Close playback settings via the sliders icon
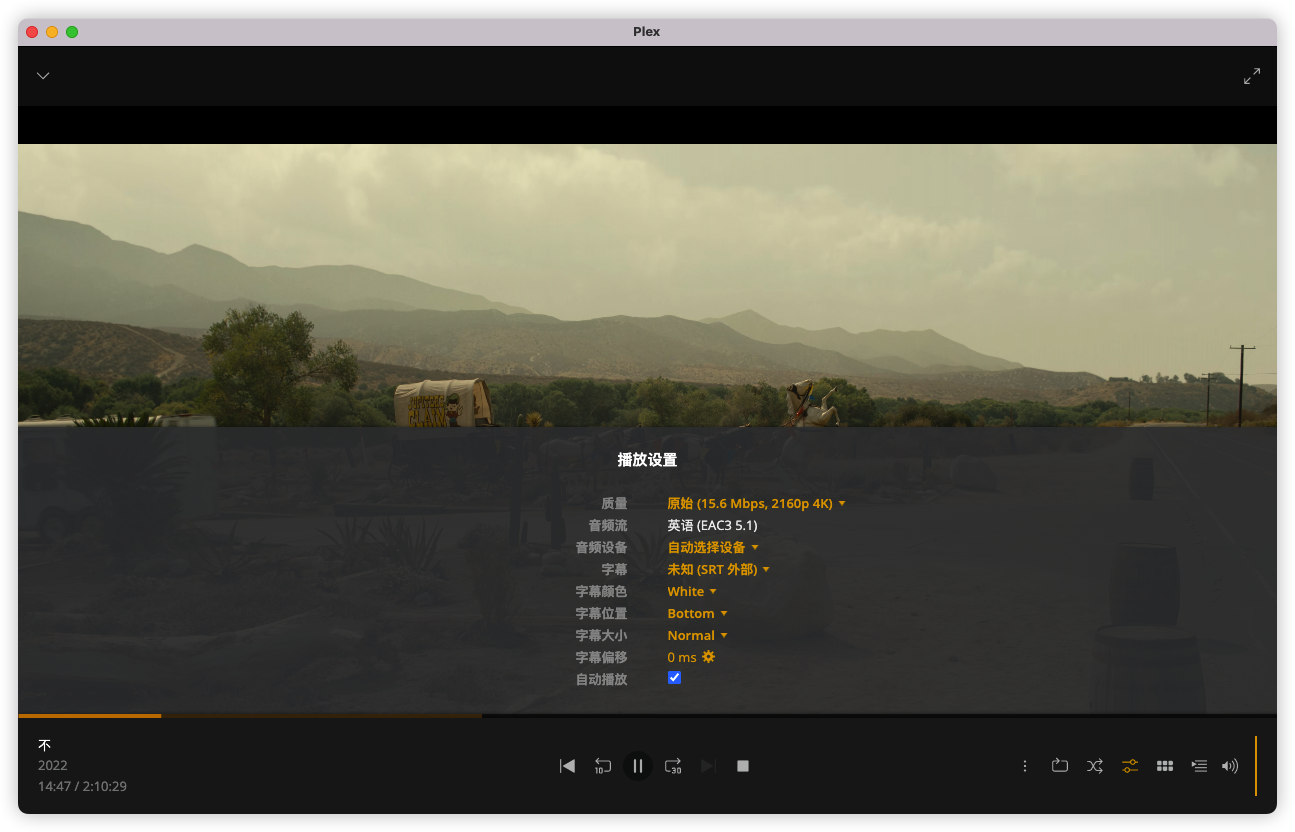 [1130, 766]
